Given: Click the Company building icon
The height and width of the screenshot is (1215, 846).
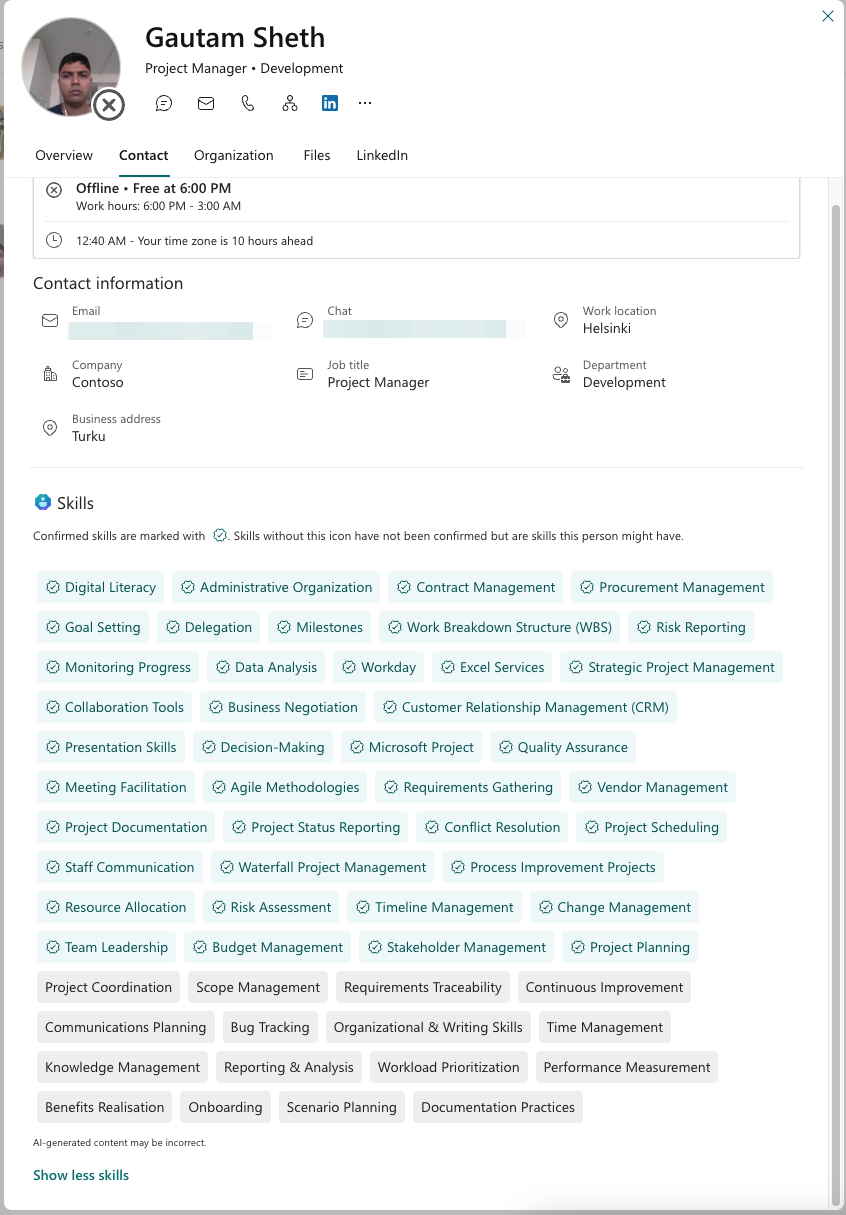Looking at the screenshot, I should click(x=50, y=374).
